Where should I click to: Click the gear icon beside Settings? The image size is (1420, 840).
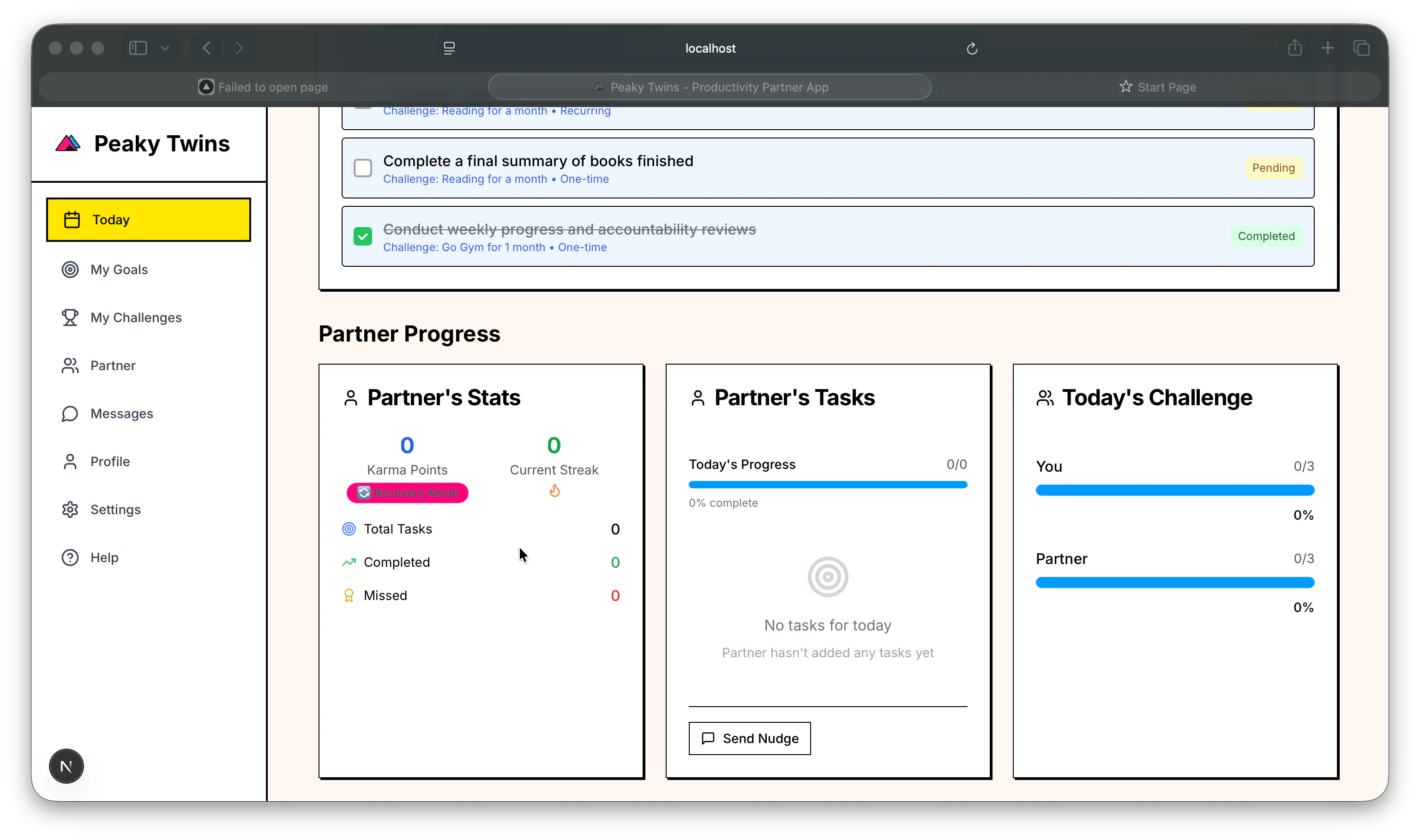pyautogui.click(x=70, y=510)
